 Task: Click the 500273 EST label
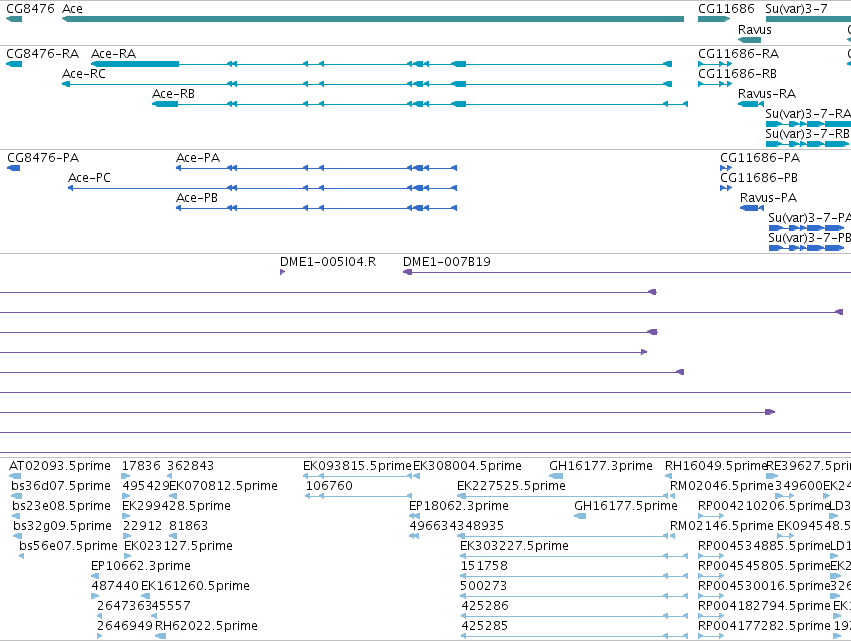483,586
